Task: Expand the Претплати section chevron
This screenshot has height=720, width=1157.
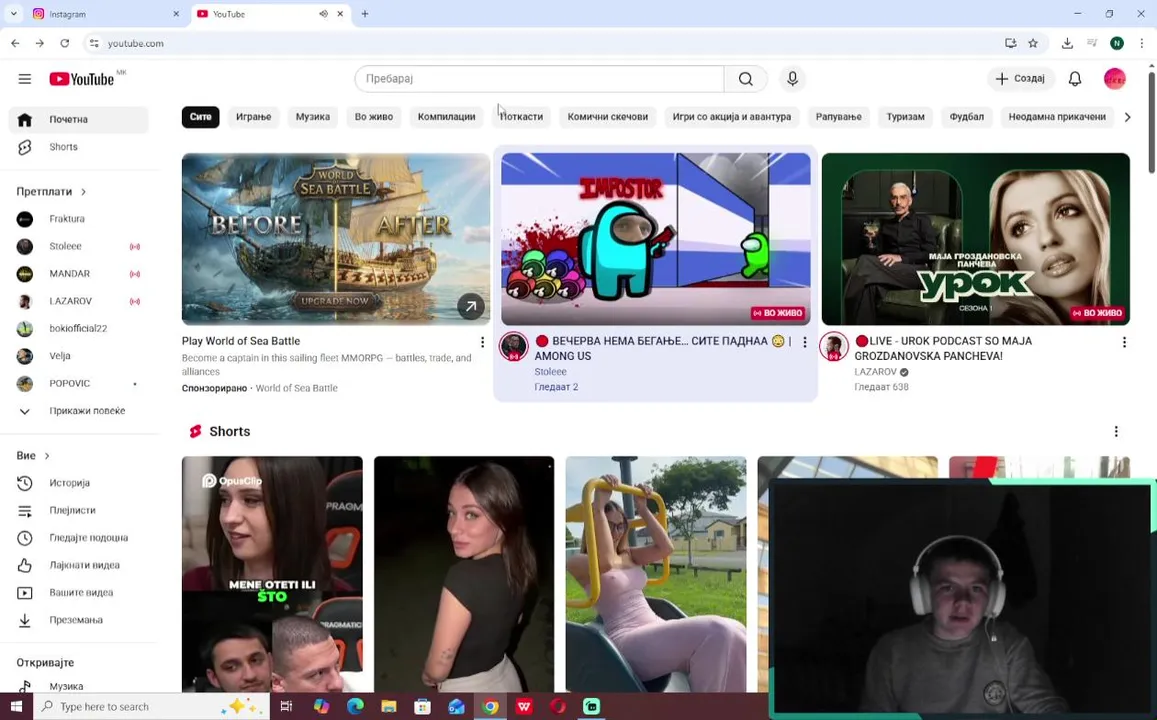Action: tap(83, 192)
